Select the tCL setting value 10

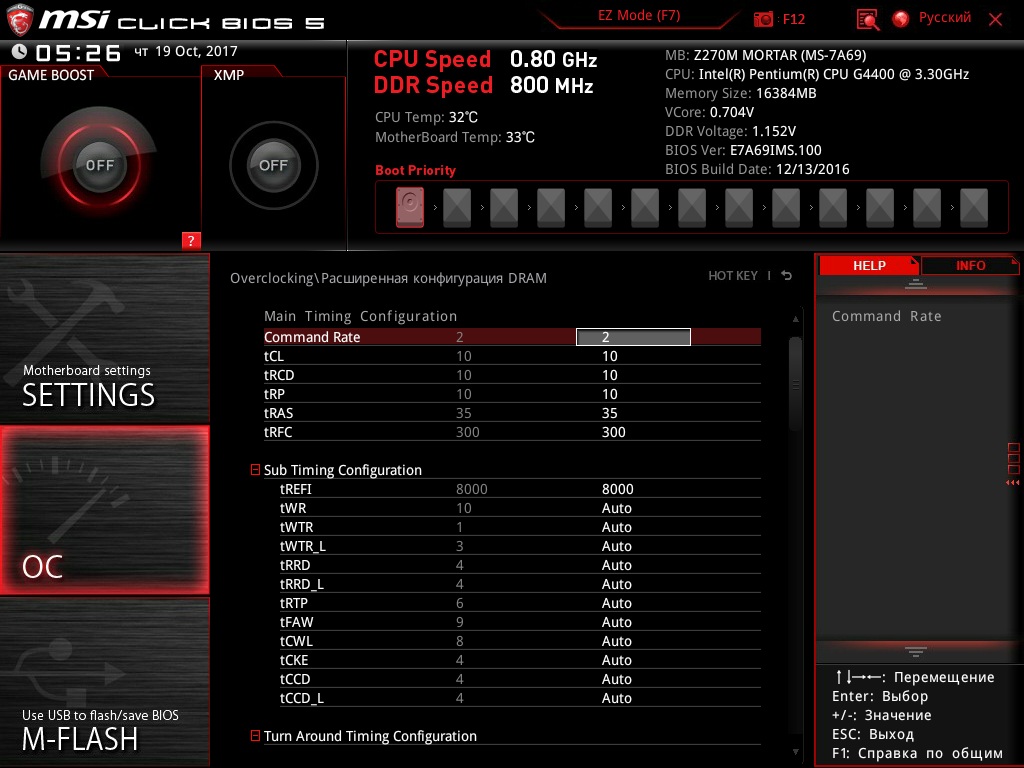click(x=609, y=356)
